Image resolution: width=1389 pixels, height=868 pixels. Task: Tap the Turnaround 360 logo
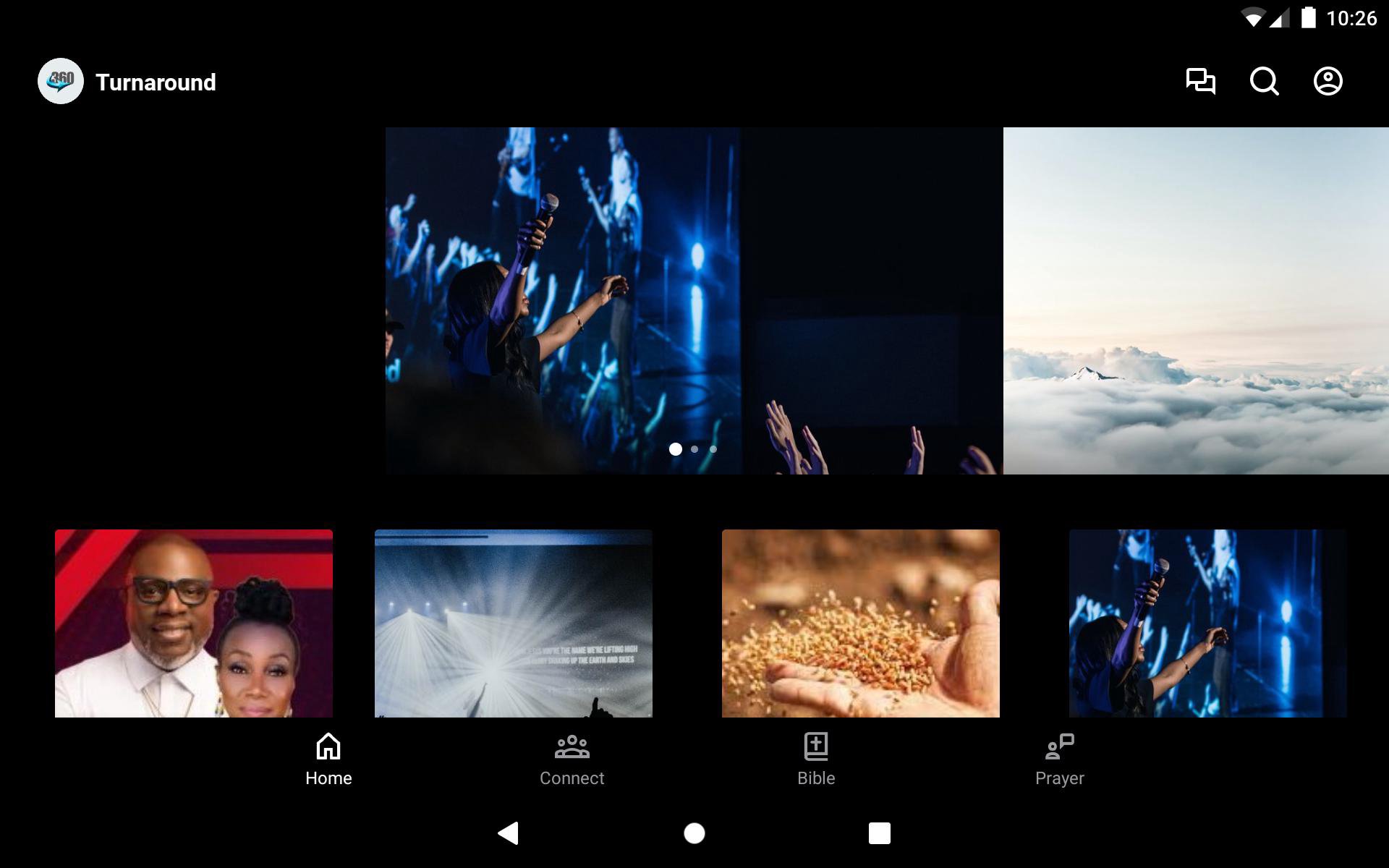coord(61,81)
